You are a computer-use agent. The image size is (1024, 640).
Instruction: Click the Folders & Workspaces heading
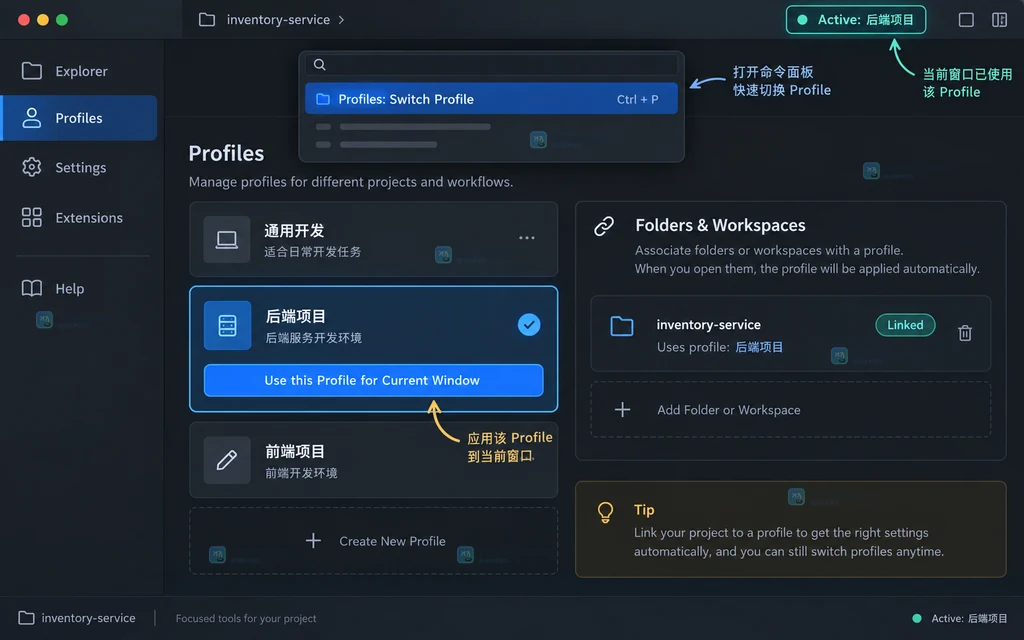tap(720, 225)
